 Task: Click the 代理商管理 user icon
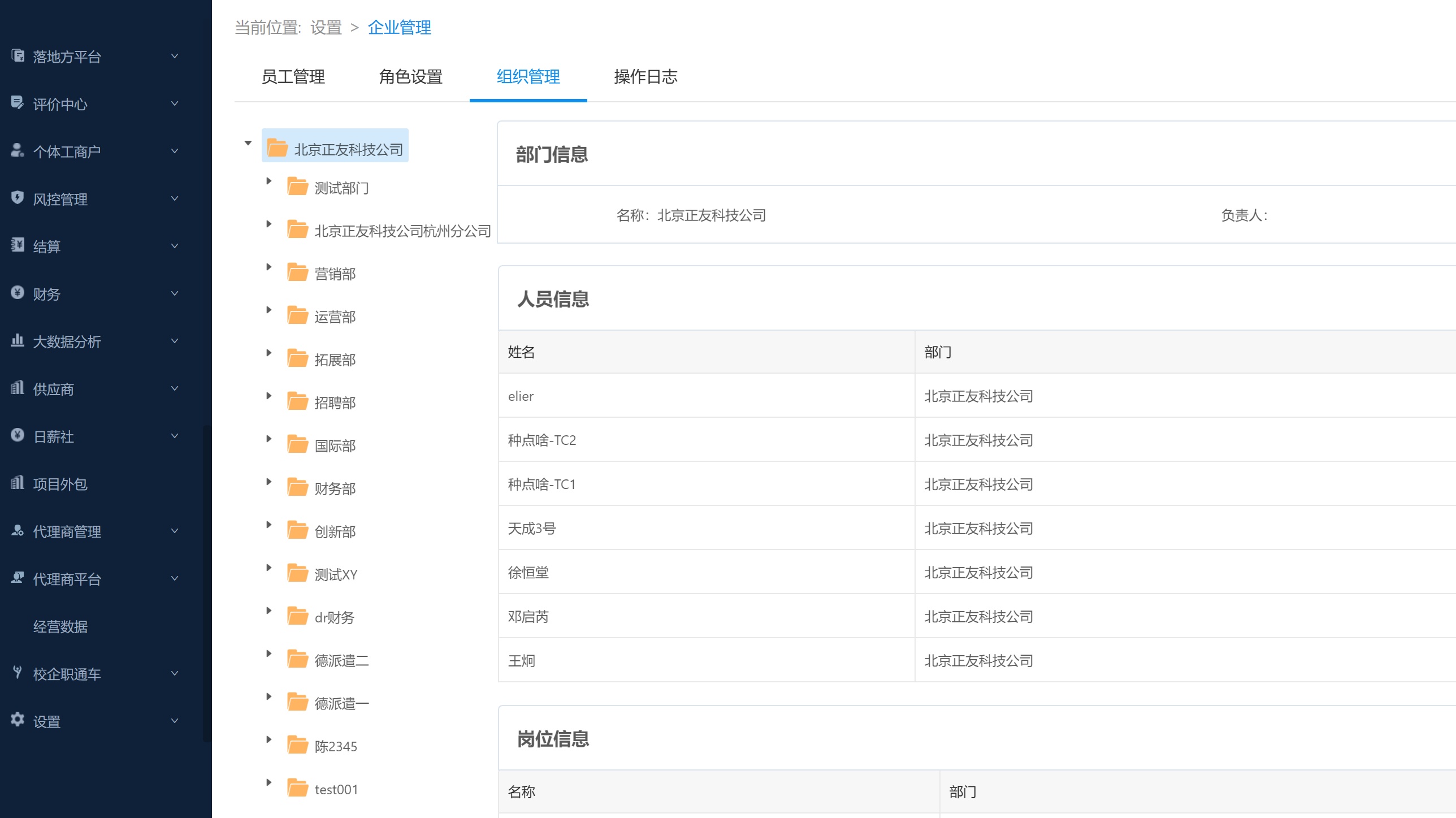point(18,530)
